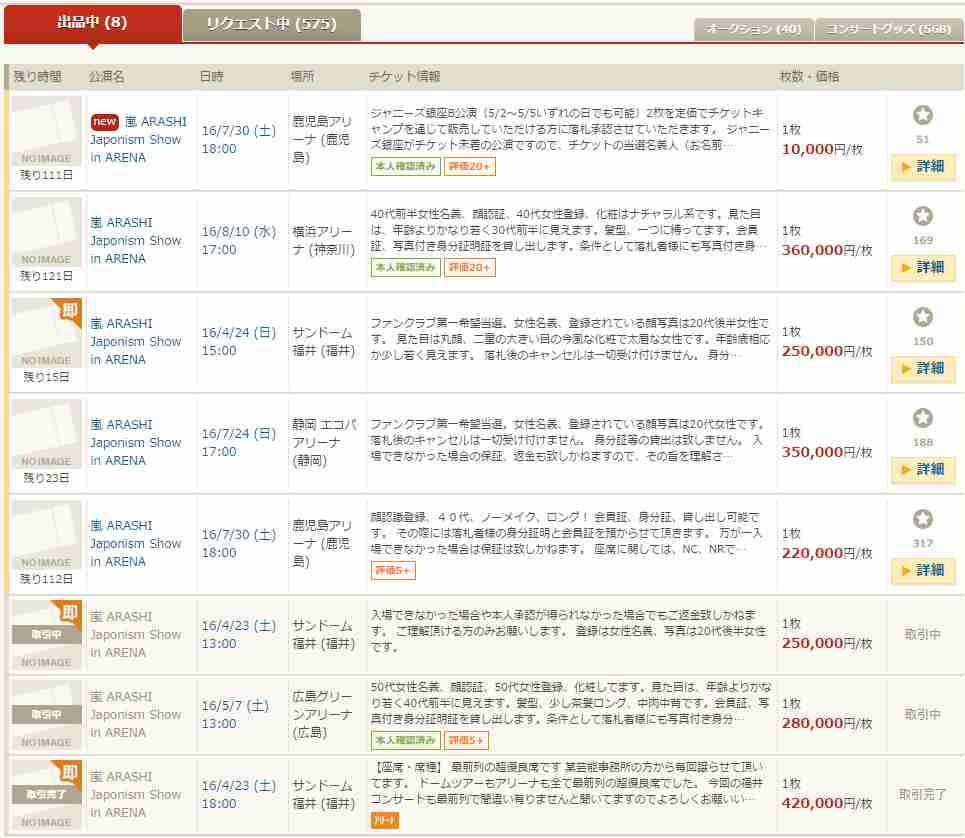Open 詳細 for the 220,000円 ticket
Image resolution: width=965 pixels, height=838 pixels.
click(923, 570)
